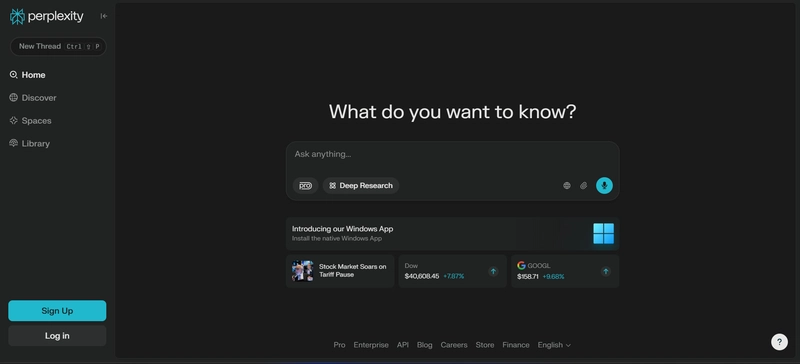Click the help question mark button
Screen dimensions: 800x364
coord(779,342)
